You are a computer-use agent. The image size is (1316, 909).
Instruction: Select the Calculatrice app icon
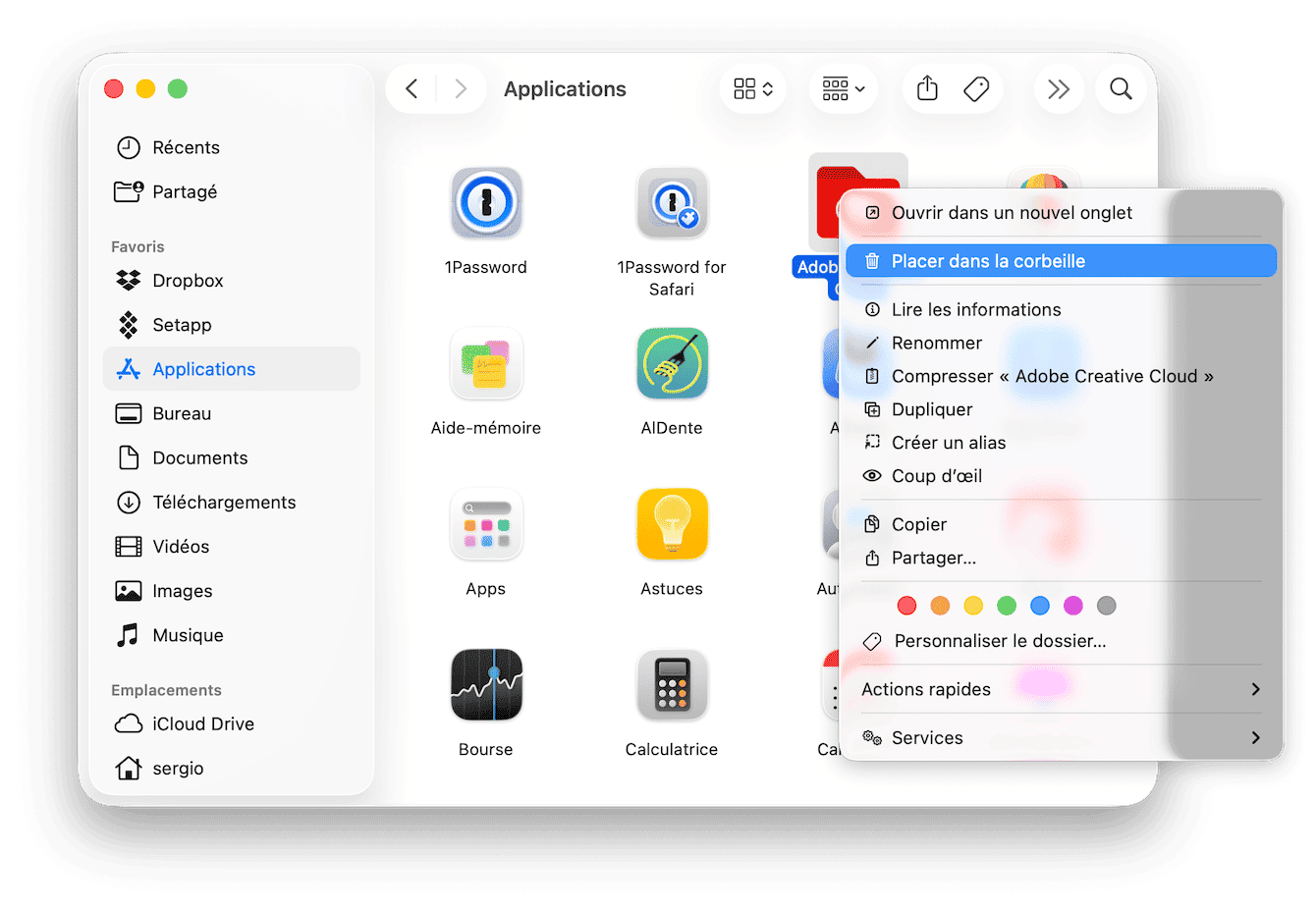click(x=672, y=685)
